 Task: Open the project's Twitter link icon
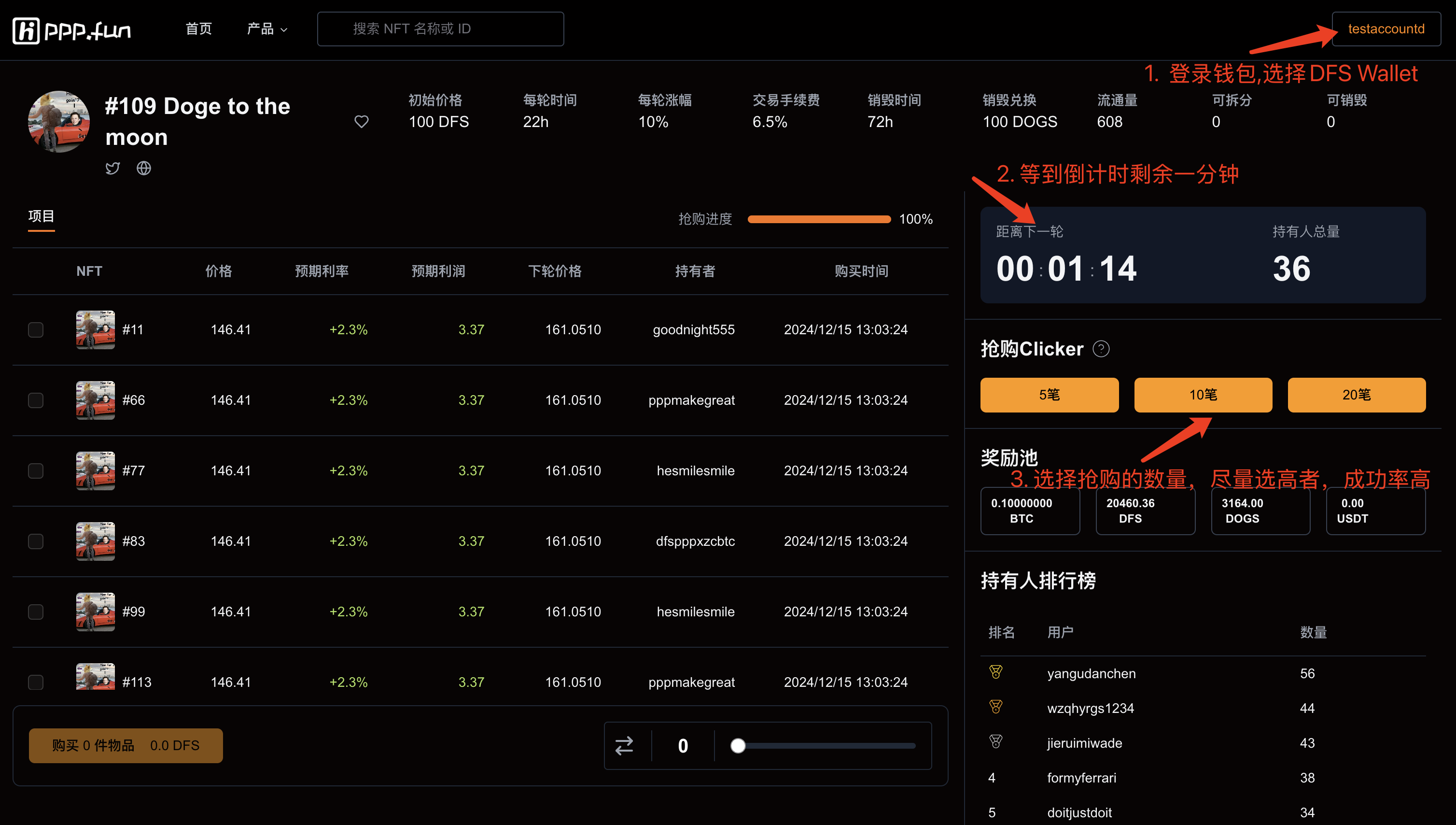click(112, 168)
